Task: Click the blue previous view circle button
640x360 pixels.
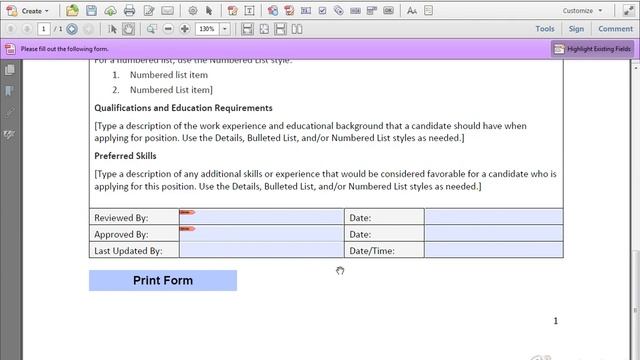Action: tap(72, 29)
